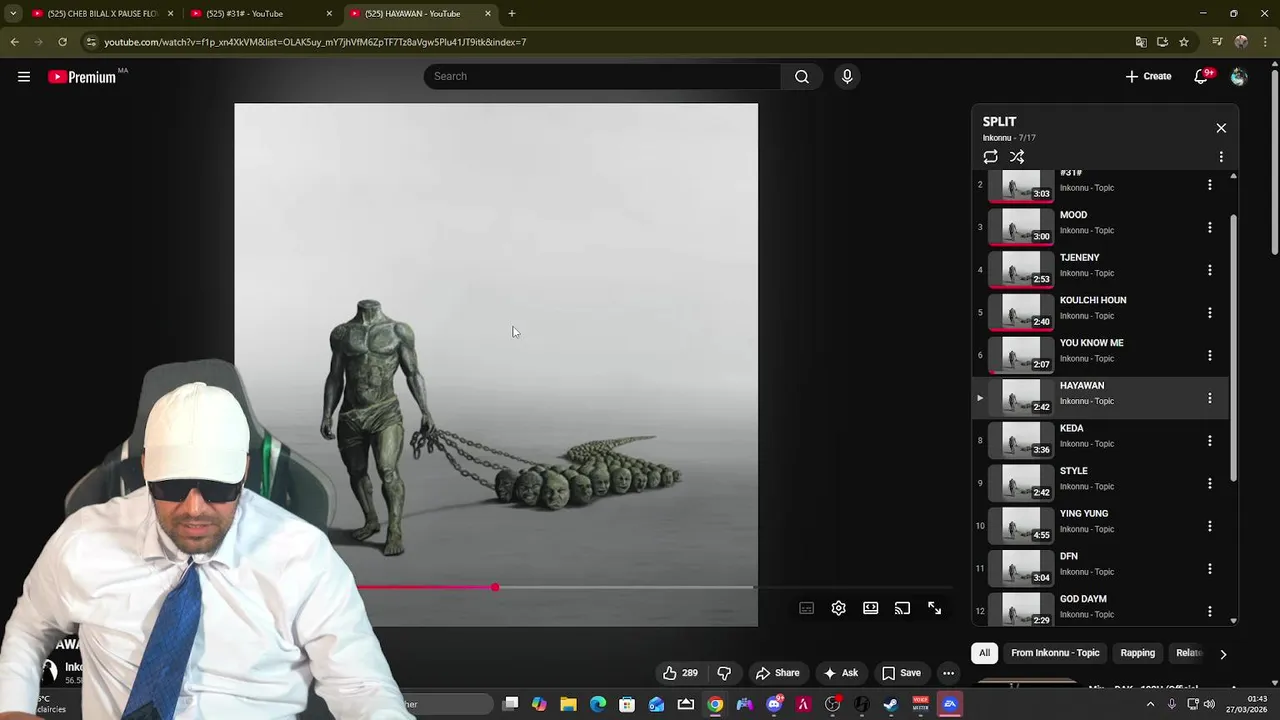Open the options menu for KOULCHI HOUN

pyautogui.click(x=1210, y=313)
